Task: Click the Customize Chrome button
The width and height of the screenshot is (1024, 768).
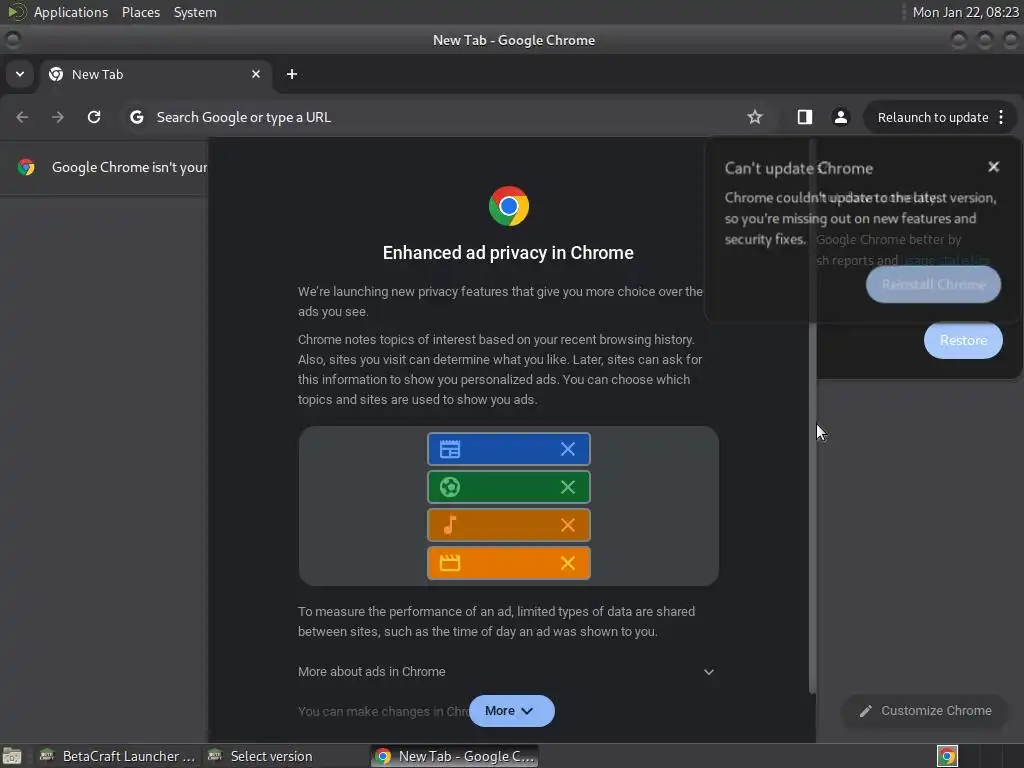Action: click(x=925, y=711)
